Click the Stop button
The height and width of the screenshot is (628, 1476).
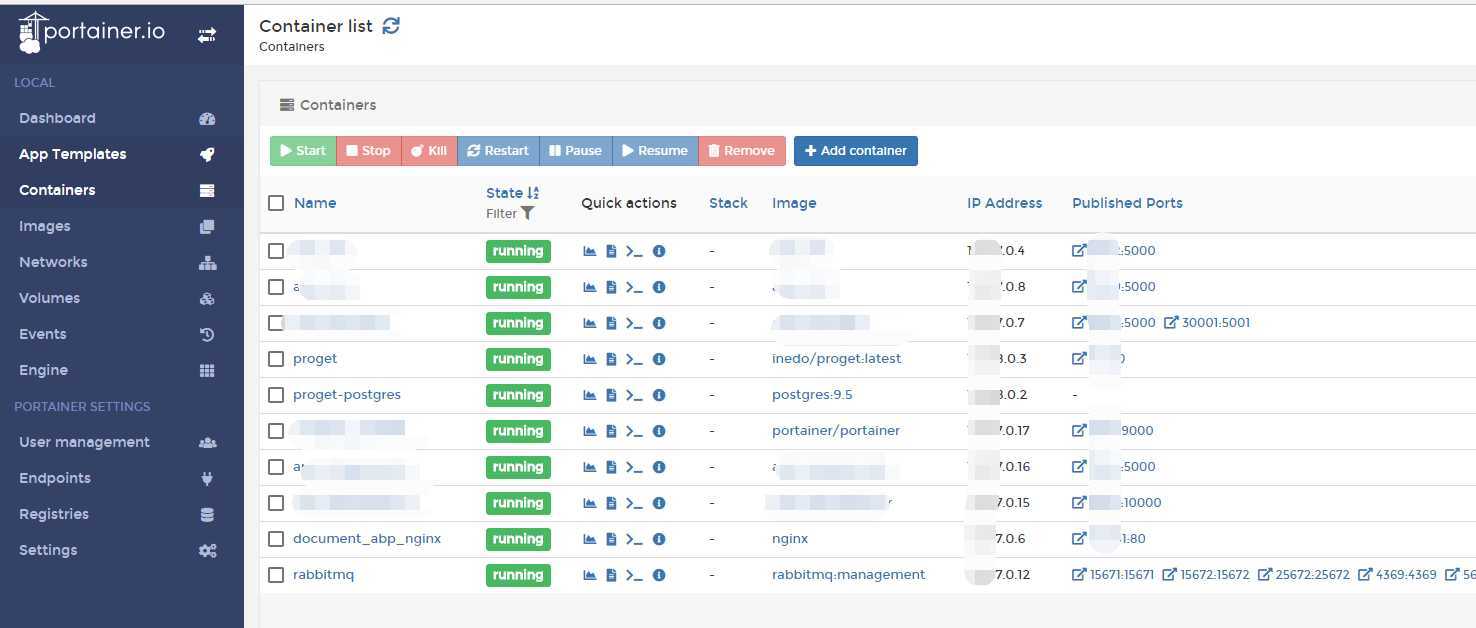tap(368, 151)
